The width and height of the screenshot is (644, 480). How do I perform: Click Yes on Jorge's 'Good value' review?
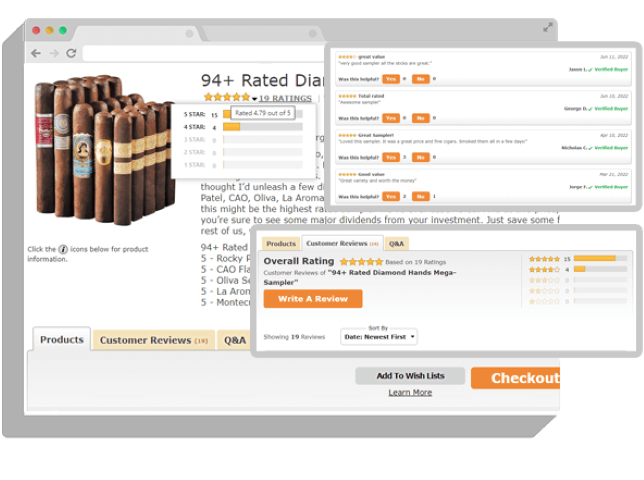pos(391,196)
